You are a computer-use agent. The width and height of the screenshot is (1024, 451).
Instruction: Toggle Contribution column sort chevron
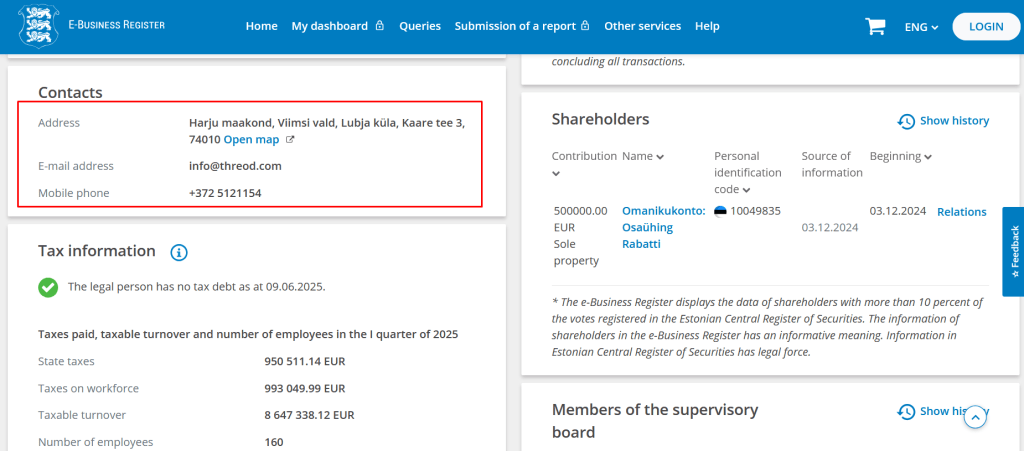tap(557, 173)
